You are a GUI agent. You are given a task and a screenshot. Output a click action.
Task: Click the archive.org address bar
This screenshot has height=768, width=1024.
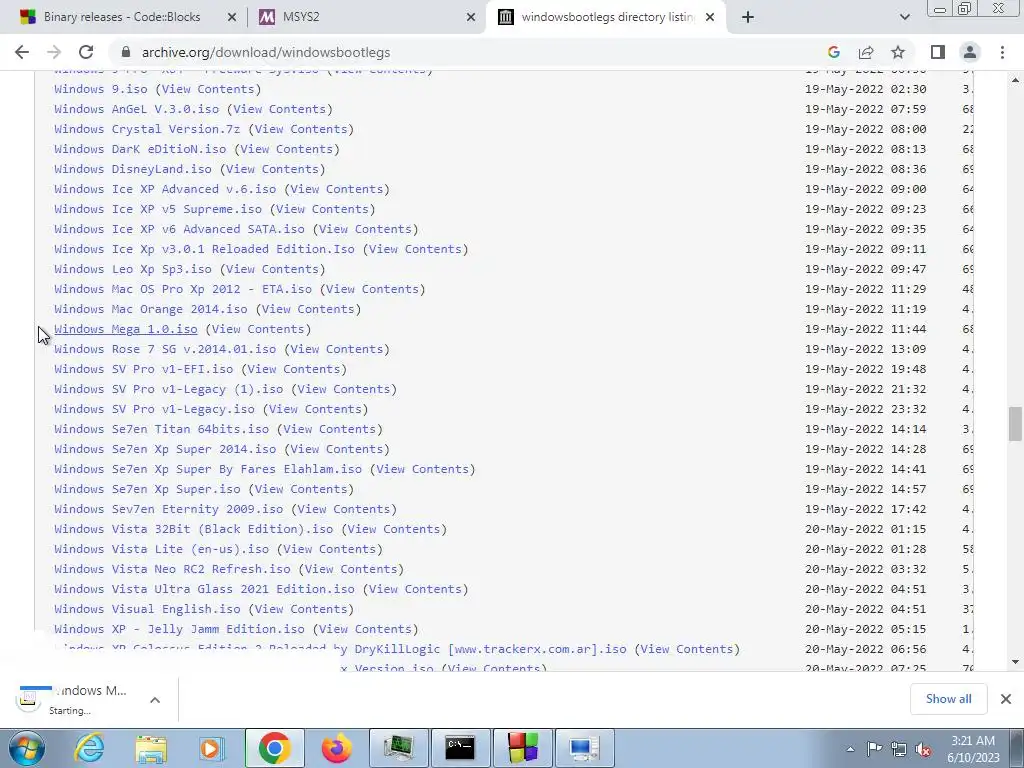click(x=470, y=52)
